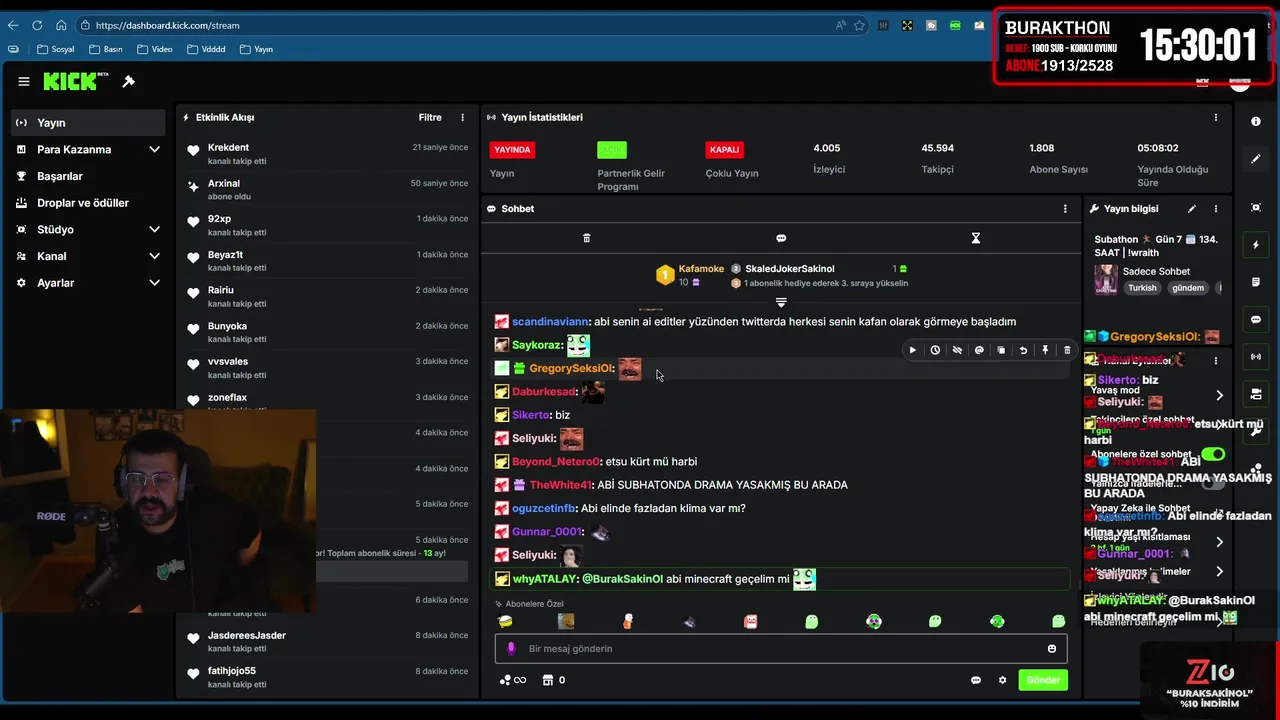The image size is (1280, 720).
Task: Open the info icon in right sidebar
Action: click(x=1256, y=121)
